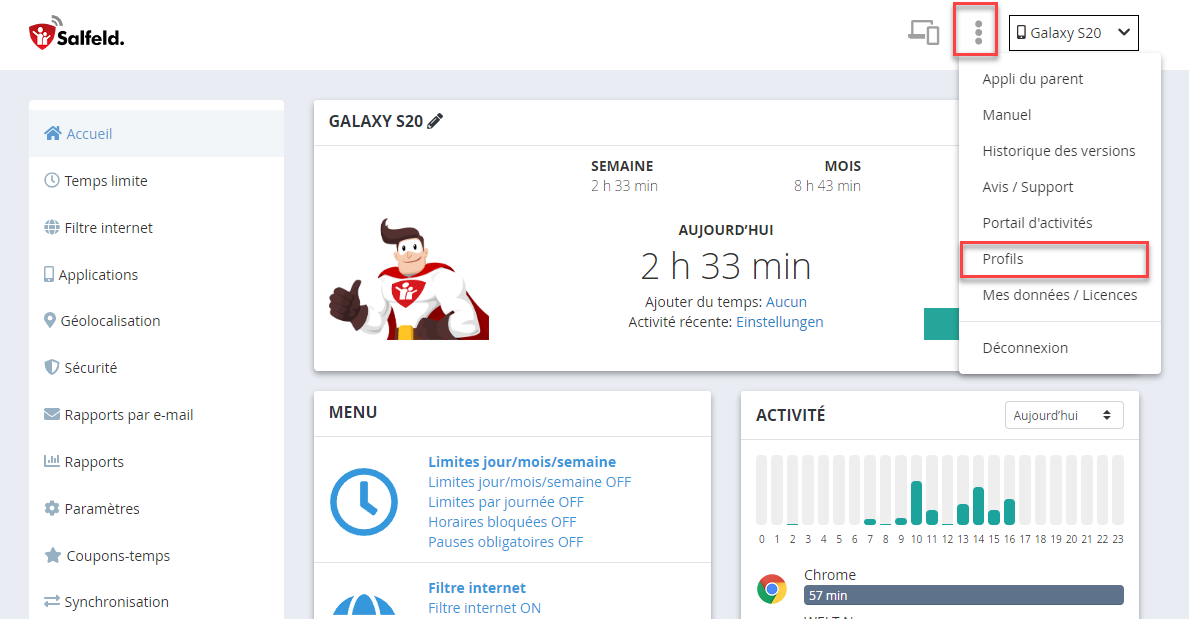Click Filtre internet ON link

[x=485, y=608]
